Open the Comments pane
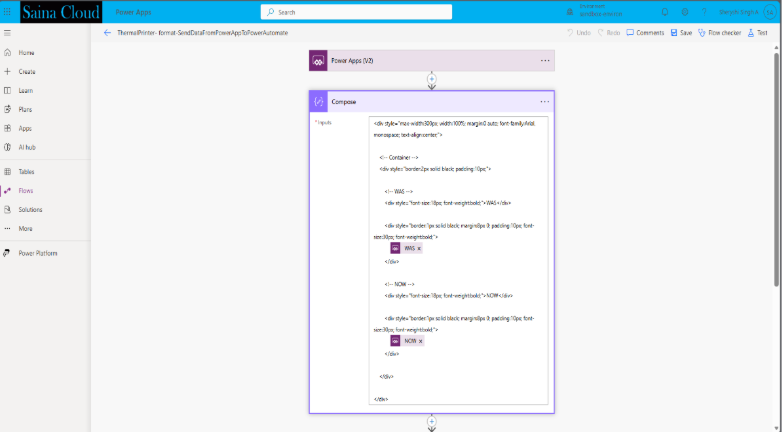783x432 pixels. pos(645,33)
